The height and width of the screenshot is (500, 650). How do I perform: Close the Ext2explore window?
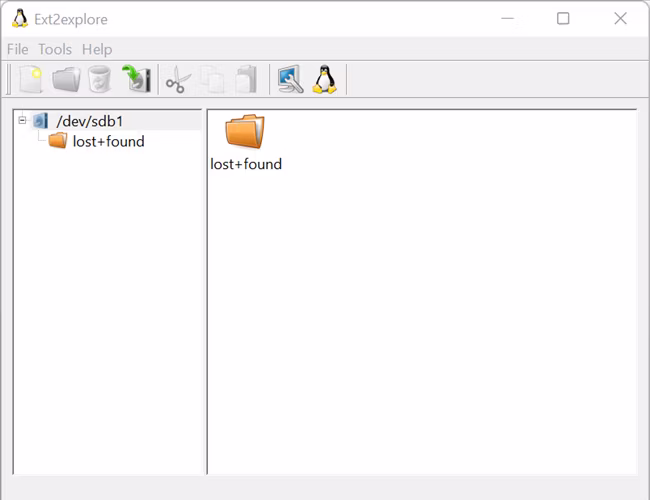pyautogui.click(x=621, y=19)
